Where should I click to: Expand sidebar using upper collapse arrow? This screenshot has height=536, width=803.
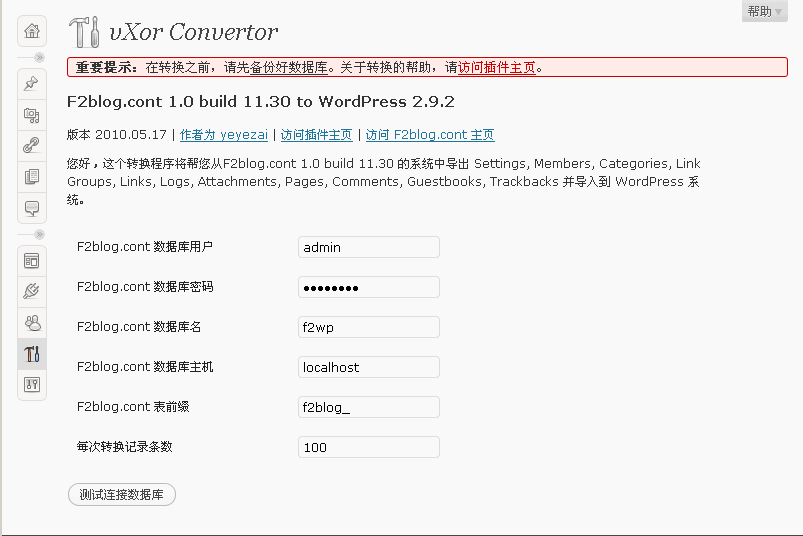click(x=39, y=57)
